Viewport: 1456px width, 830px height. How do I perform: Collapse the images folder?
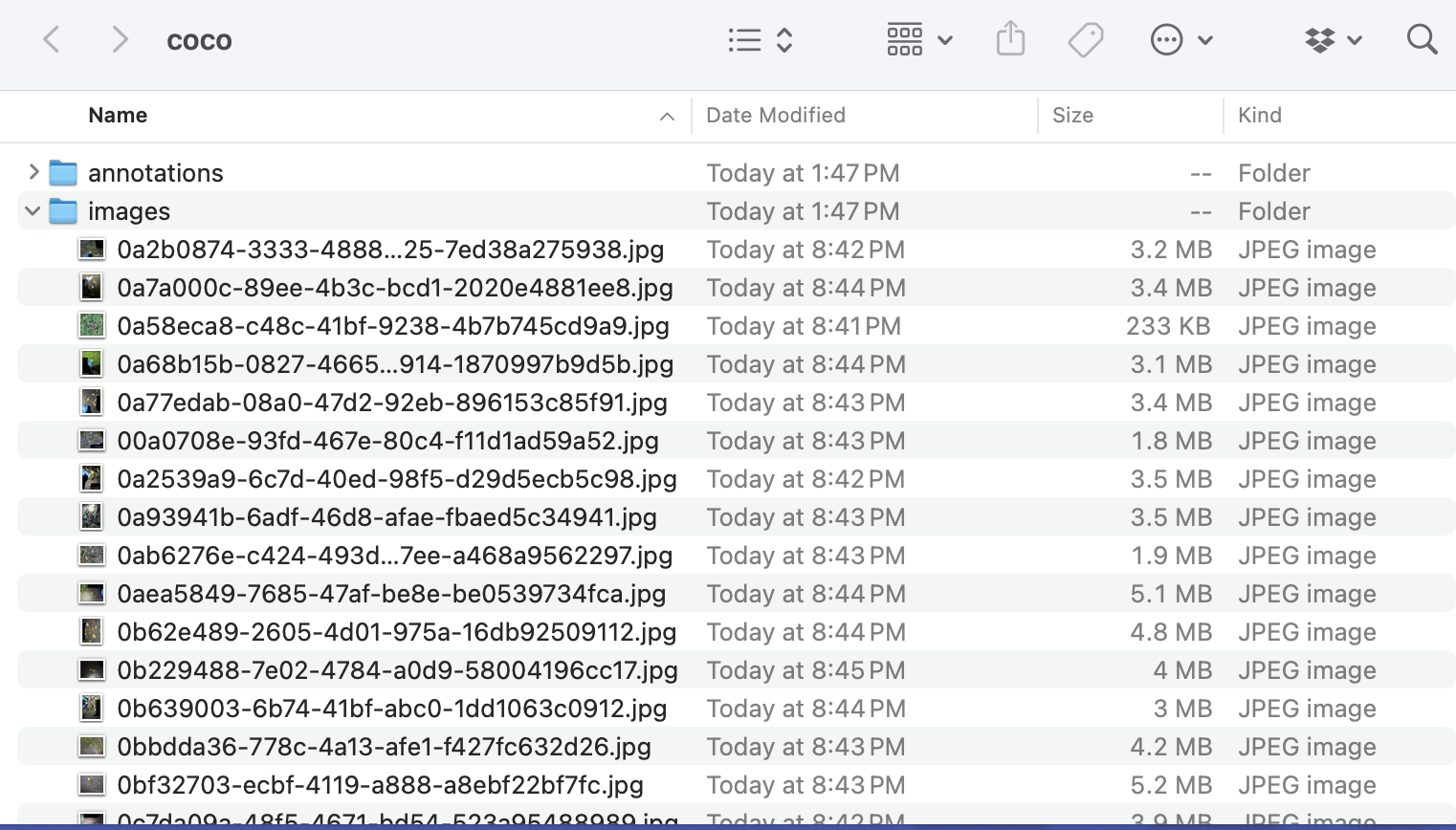[x=33, y=211]
